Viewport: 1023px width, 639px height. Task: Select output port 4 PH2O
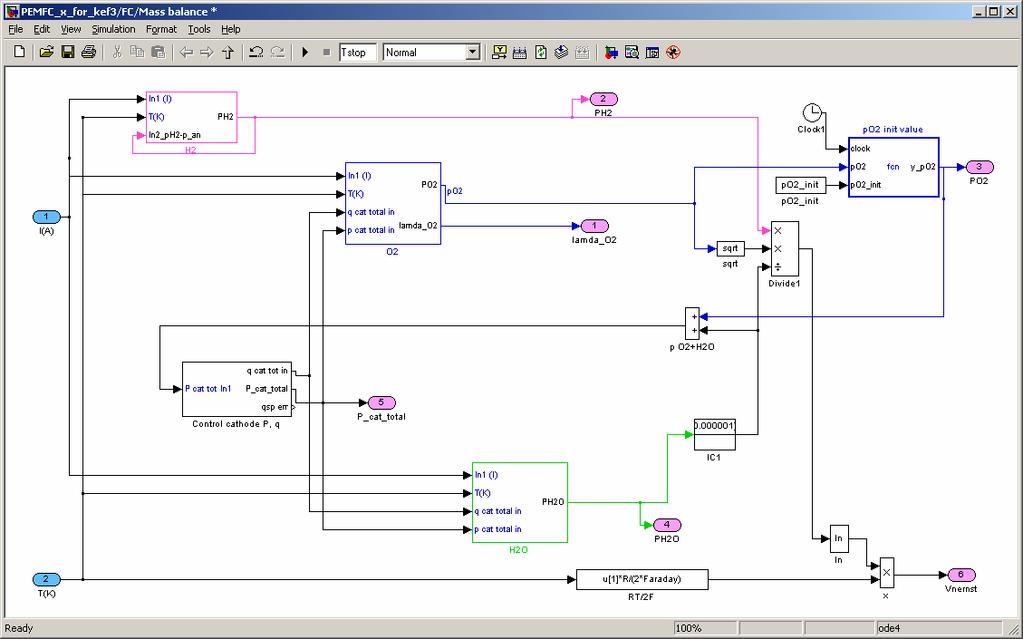pyautogui.click(x=667, y=525)
